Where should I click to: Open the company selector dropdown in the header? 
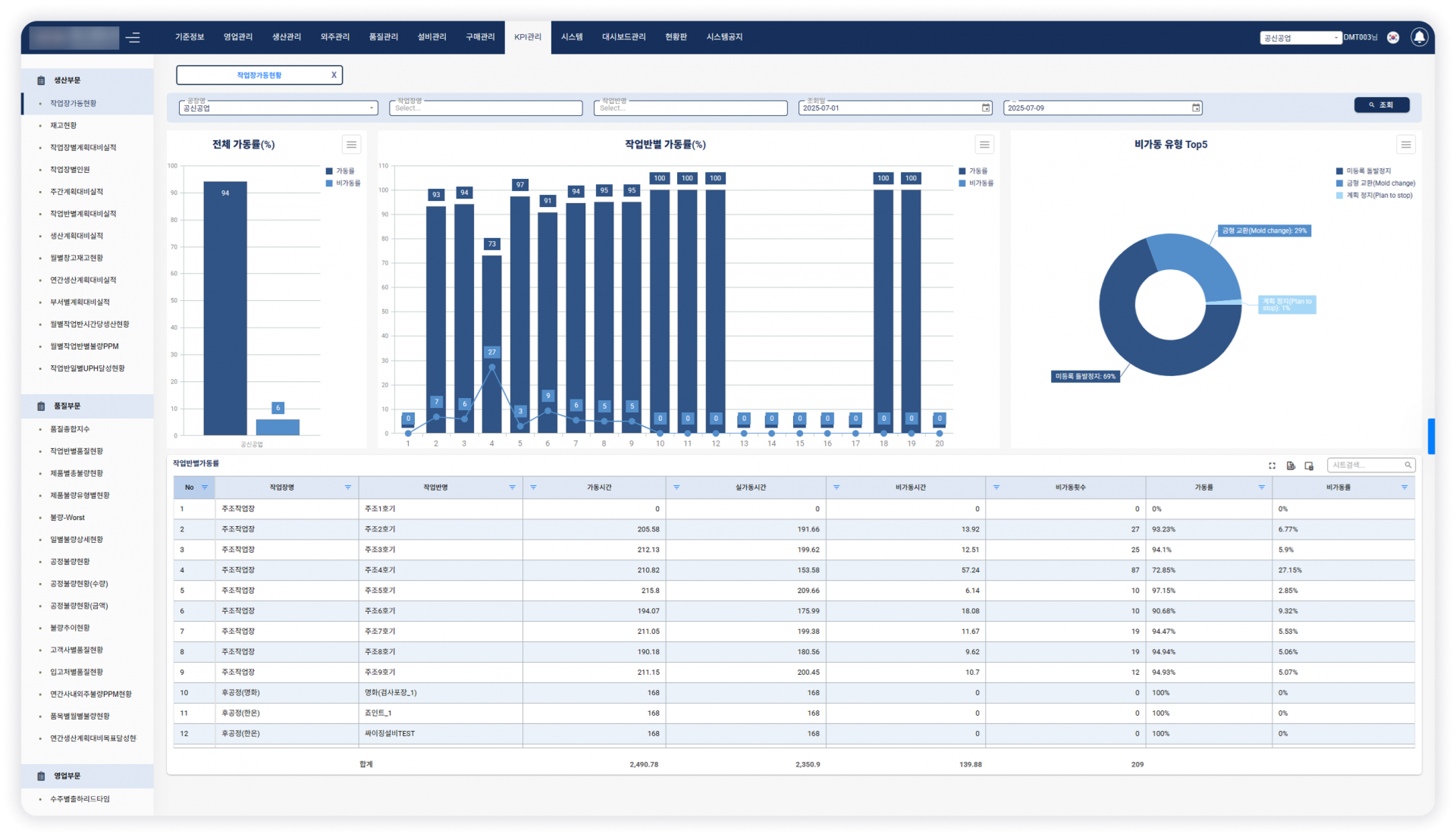tap(1301, 38)
